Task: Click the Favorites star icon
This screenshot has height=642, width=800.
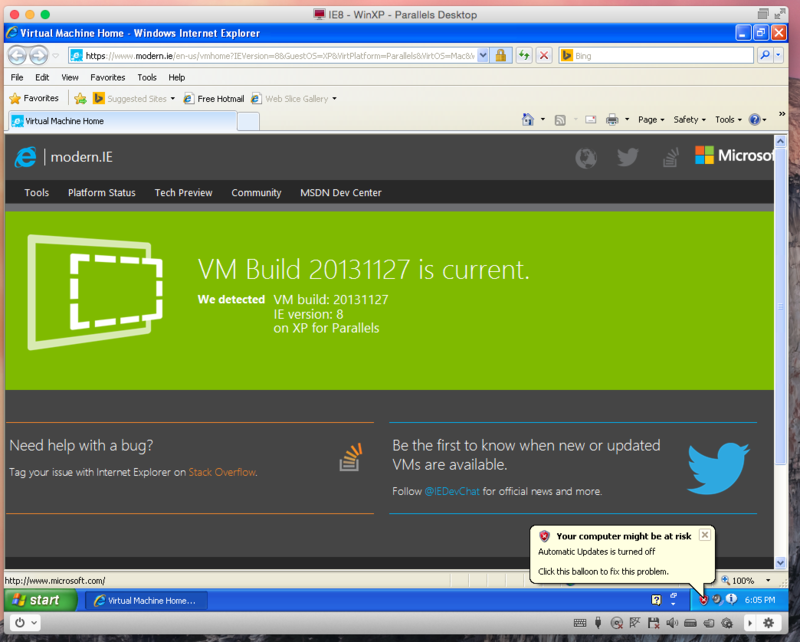Action: coord(15,98)
